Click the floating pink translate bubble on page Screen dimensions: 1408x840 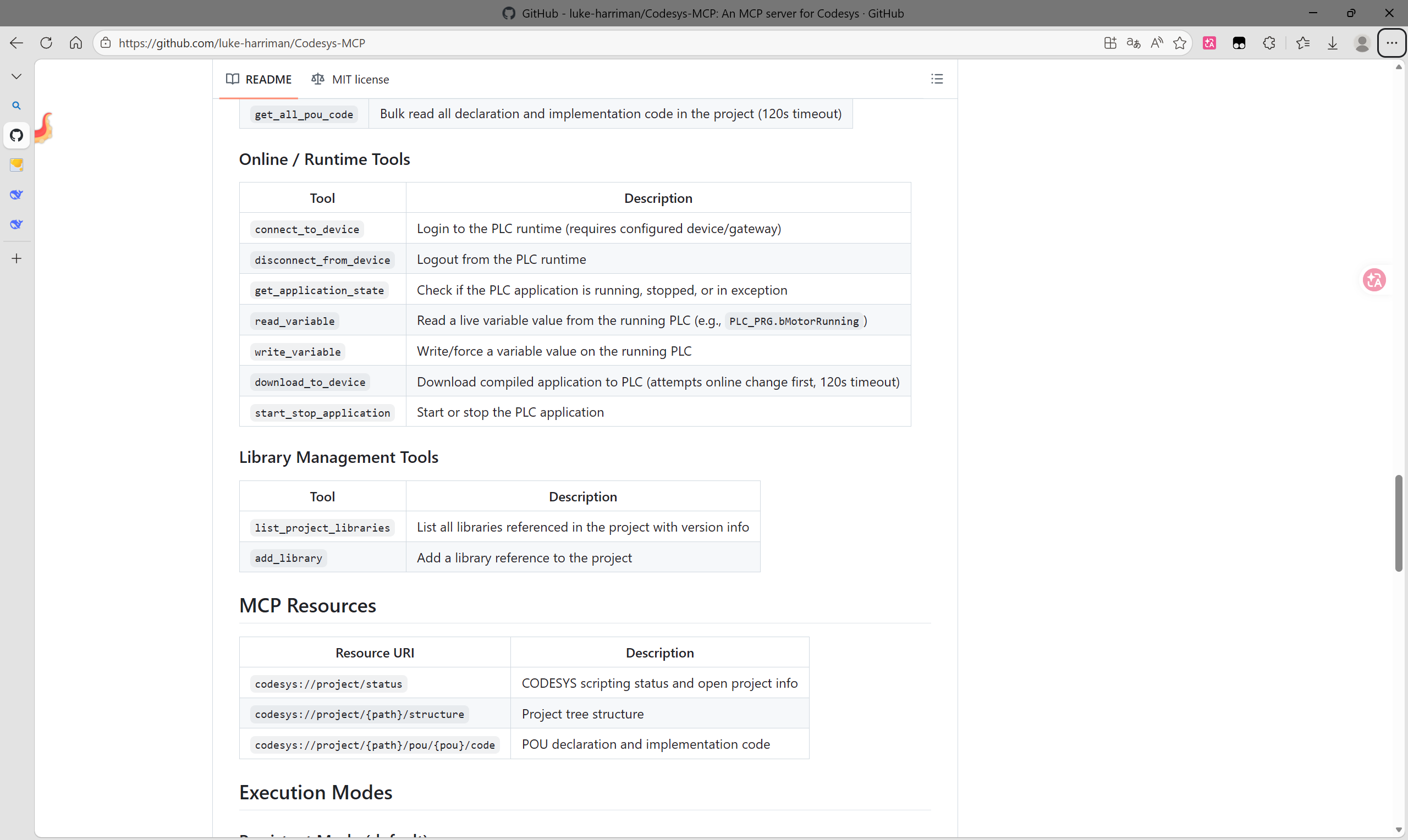[1374, 280]
